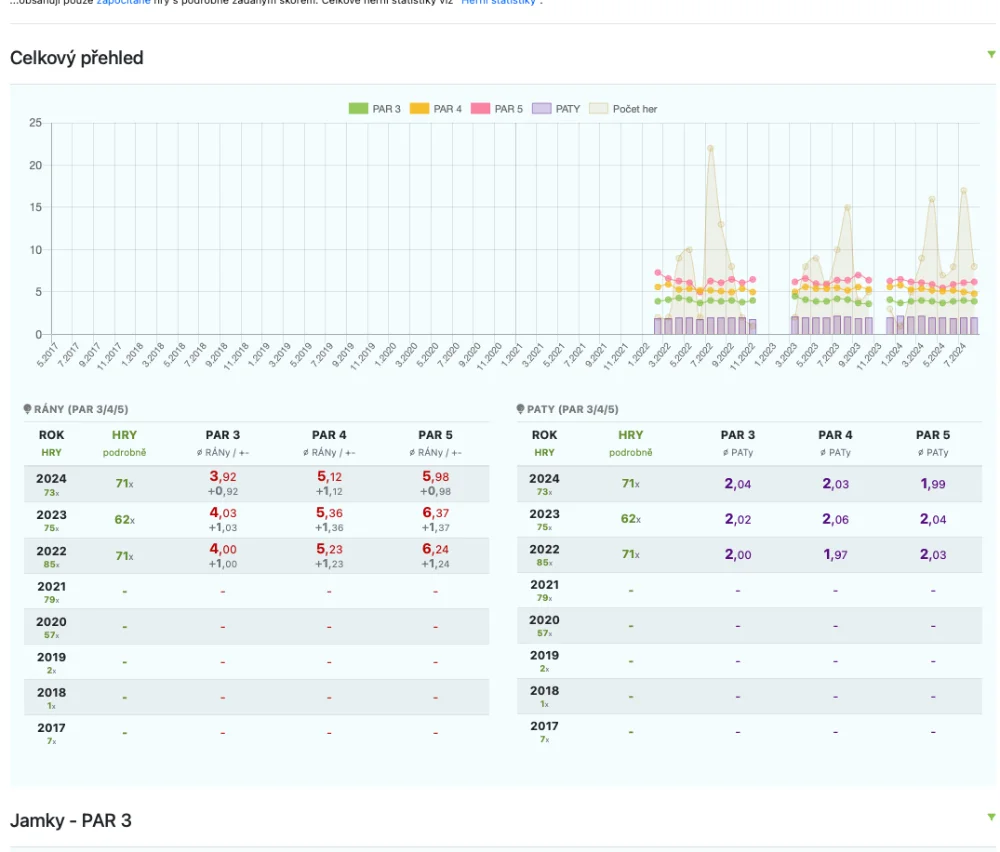Toggle the PAR 5 pink legend swatch
Viewport: 1000px width, 852px height.
(480, 109)
